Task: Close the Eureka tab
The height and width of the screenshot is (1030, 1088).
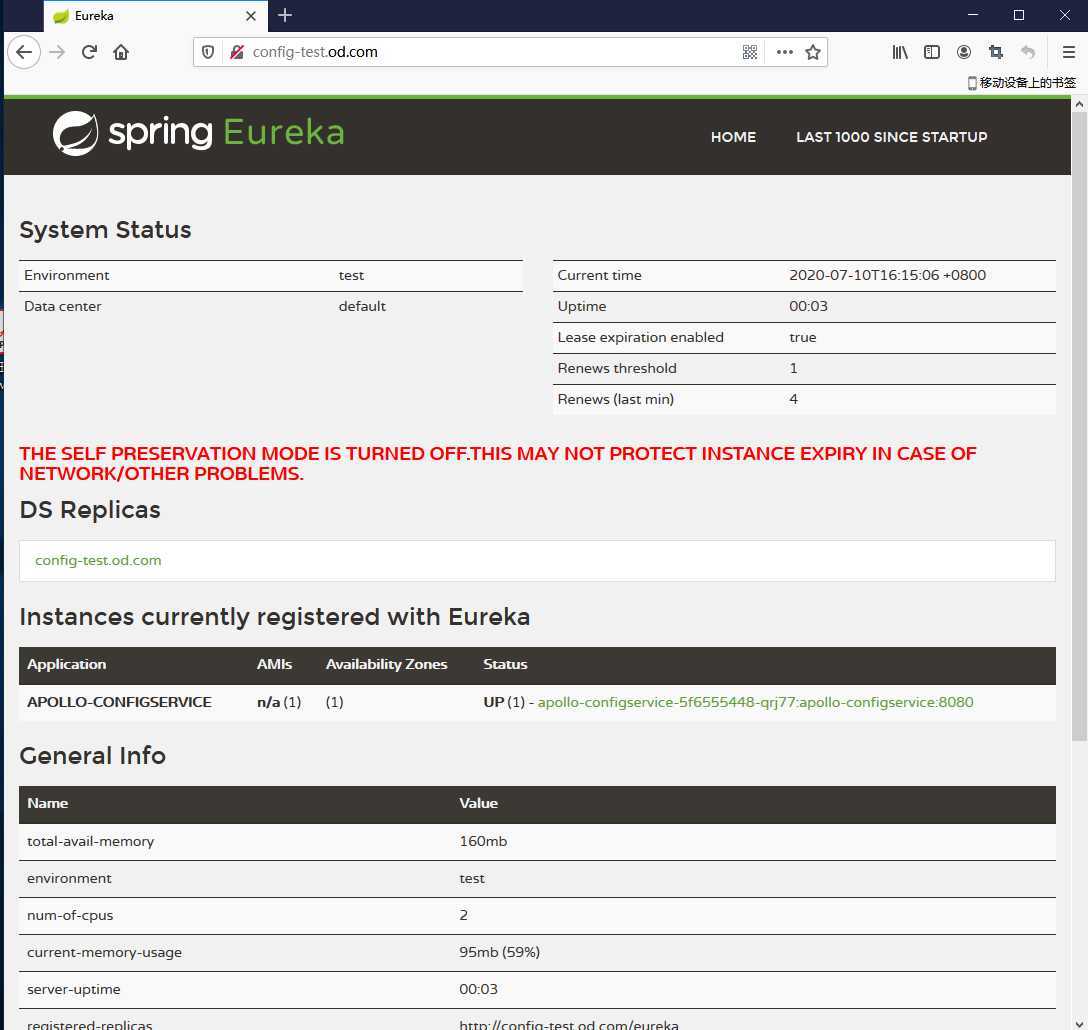Action: tap(251, 15)
